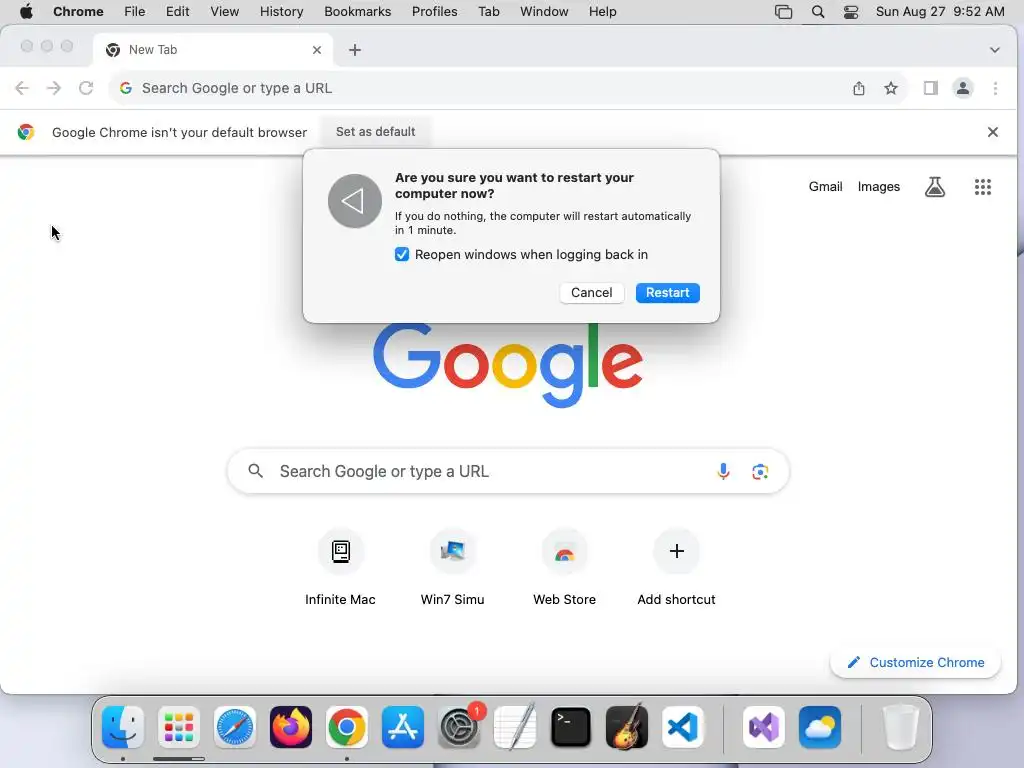Open TextEdit from the Dock
The width and height of the screenshot is (1024, 768).
[x=515, y=727]
